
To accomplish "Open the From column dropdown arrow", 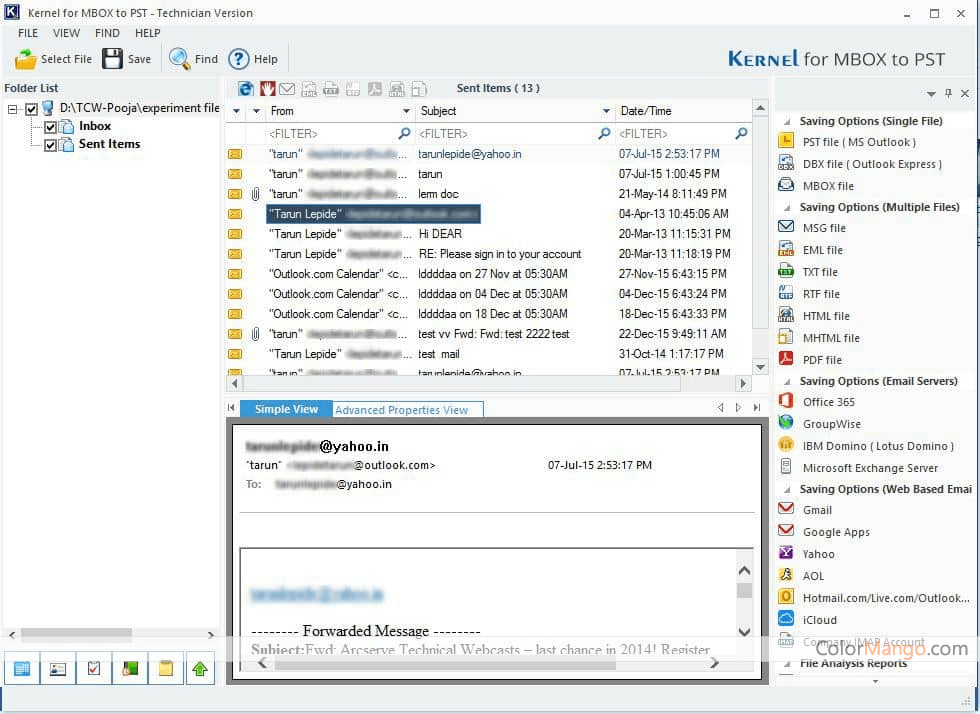I will tap(406, 111).
